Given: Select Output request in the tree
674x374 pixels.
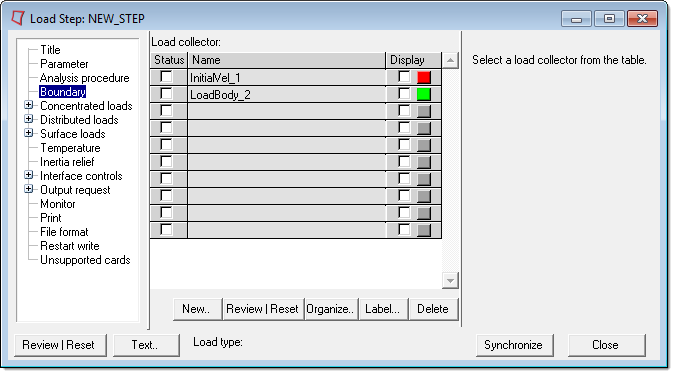Looking at the screenshot, I should coord(75,190).
